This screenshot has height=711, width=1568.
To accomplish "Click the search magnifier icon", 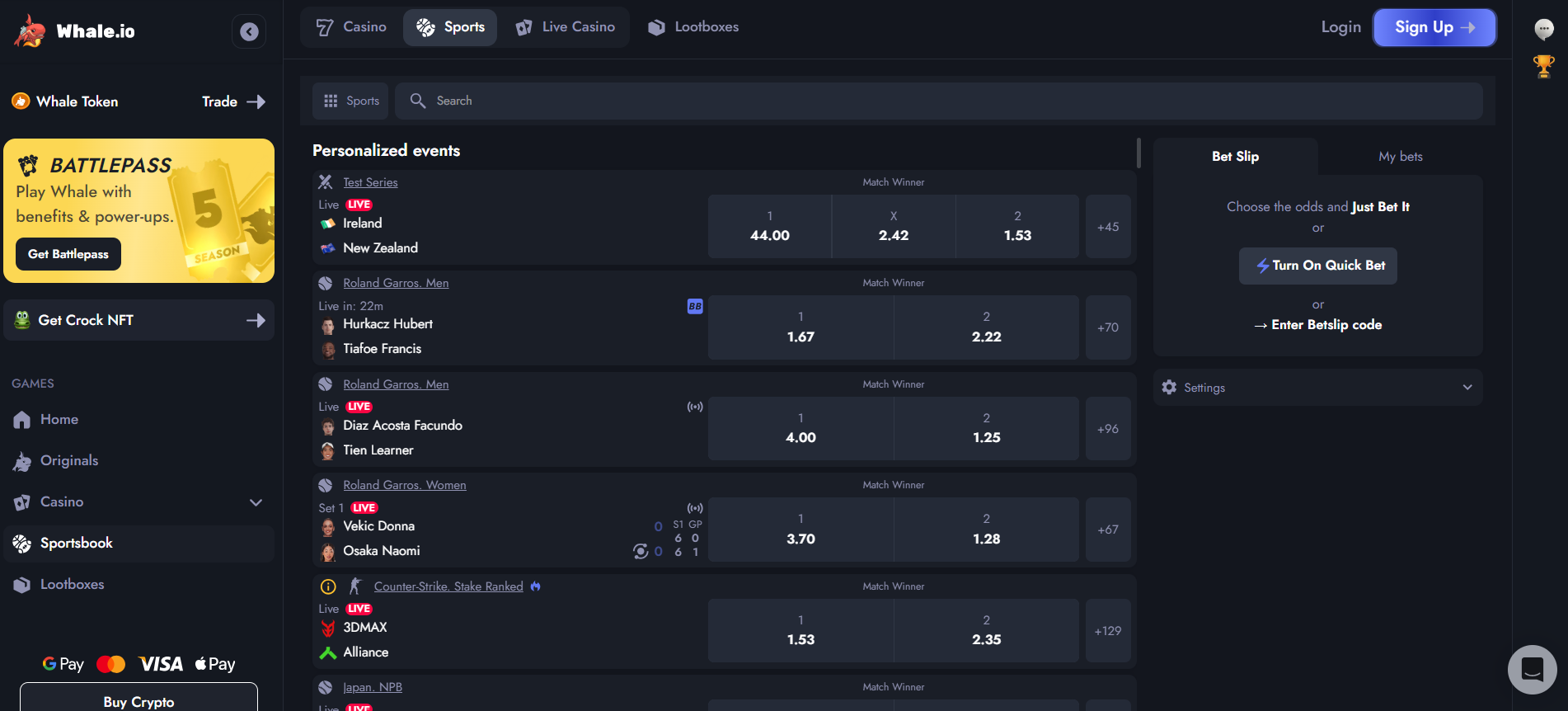I will click(x=418, y=101).
